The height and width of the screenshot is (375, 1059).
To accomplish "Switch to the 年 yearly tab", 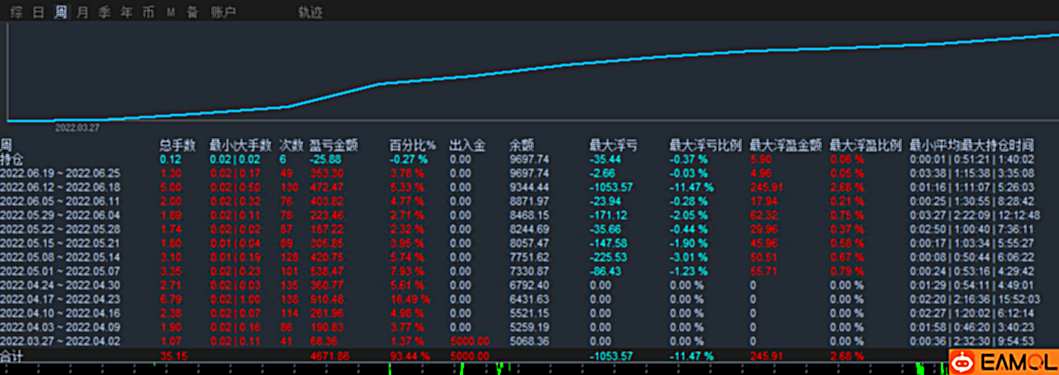I will coord(126,12).
